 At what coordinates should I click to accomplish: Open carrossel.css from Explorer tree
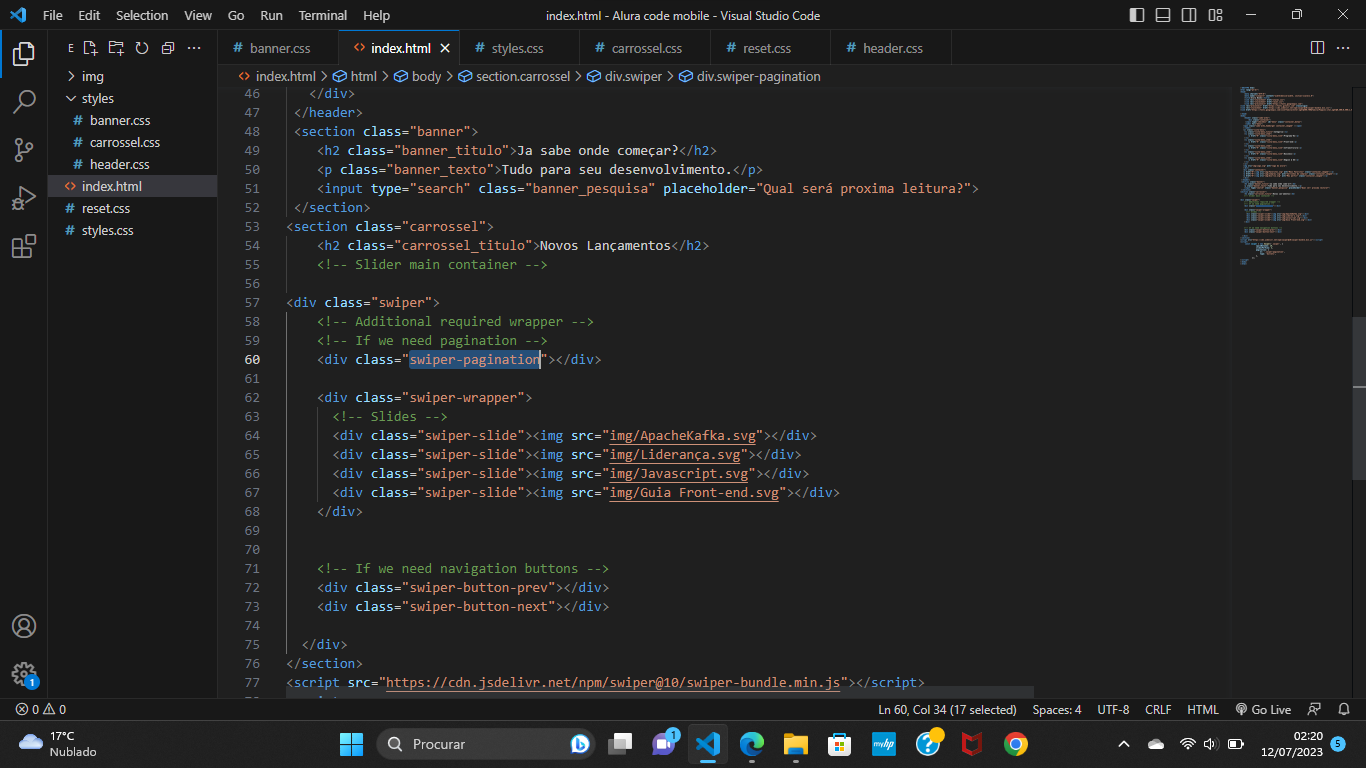click(132, 142)
